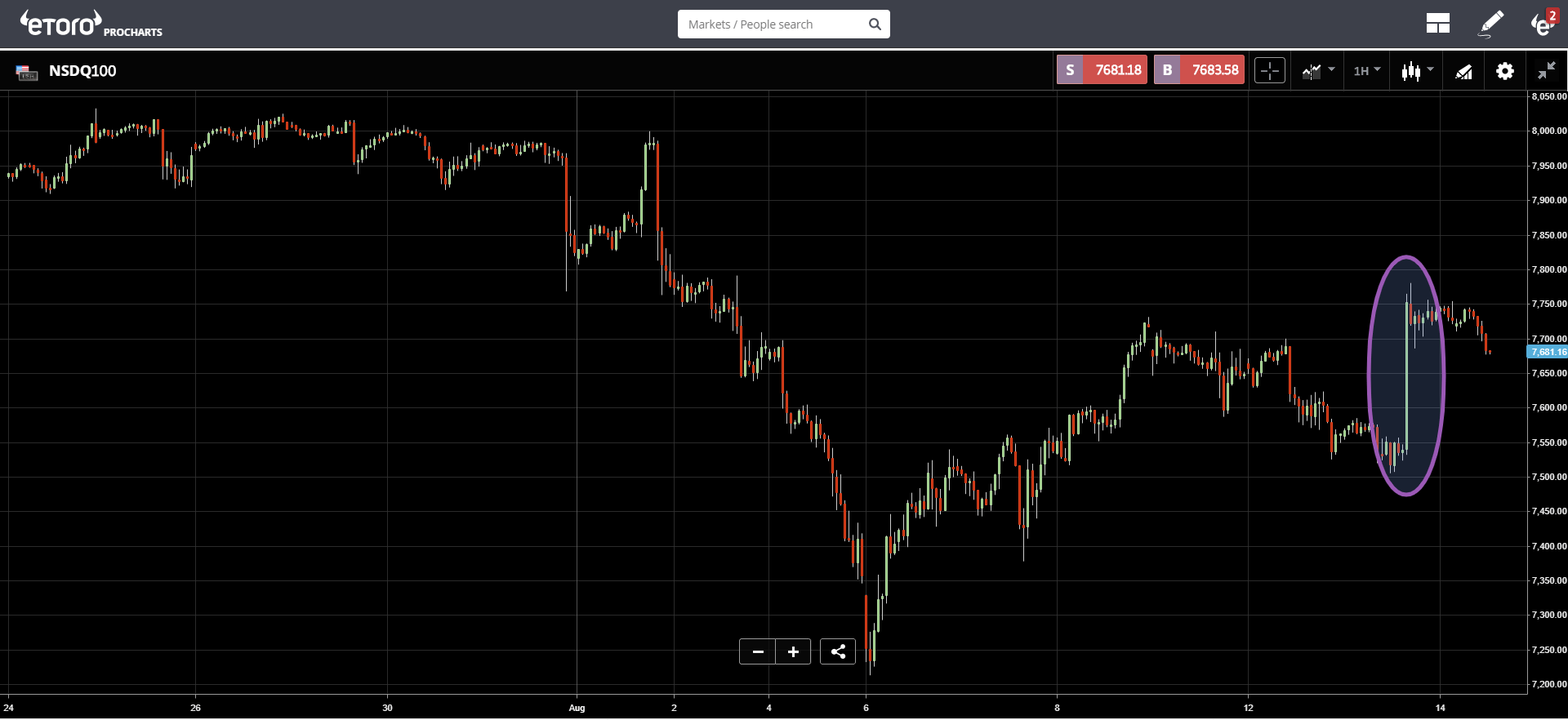Click the Buy button at 7683.58
This screenshot has height=720, width=1568.
click(1199, 70)
